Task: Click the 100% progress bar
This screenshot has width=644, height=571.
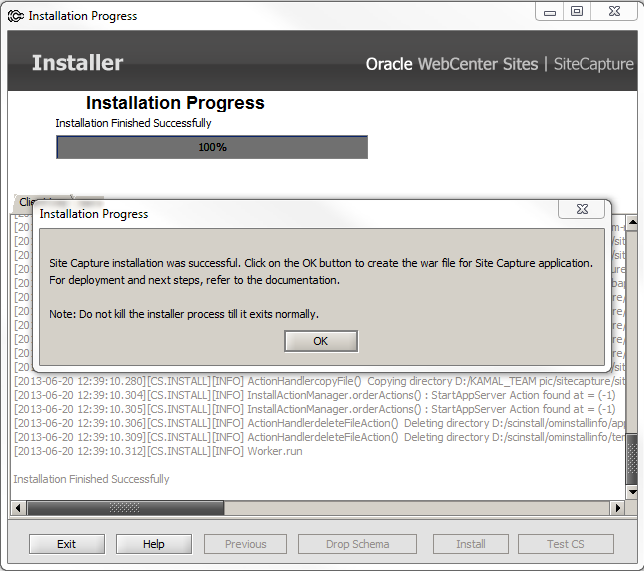Action: coord(212,147)
